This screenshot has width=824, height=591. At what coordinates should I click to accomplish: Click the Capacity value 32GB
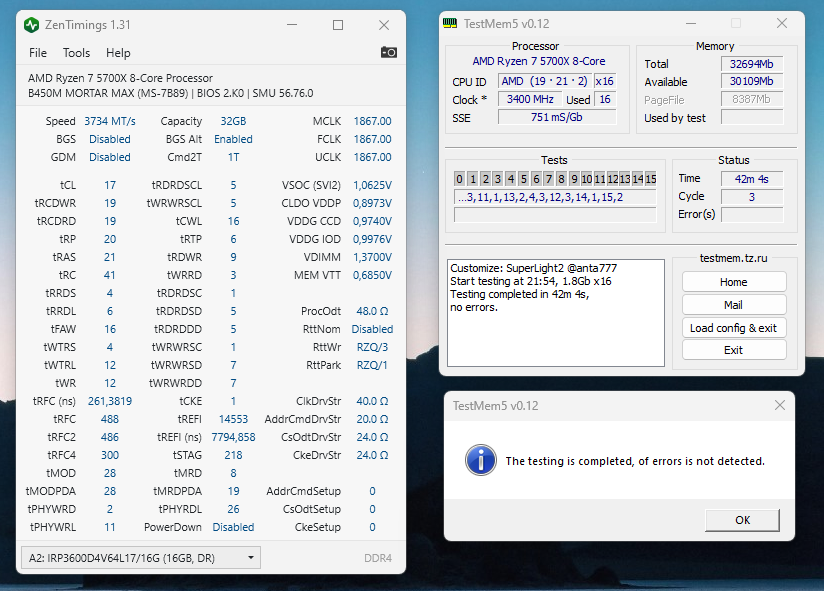(x=233, y=121)
